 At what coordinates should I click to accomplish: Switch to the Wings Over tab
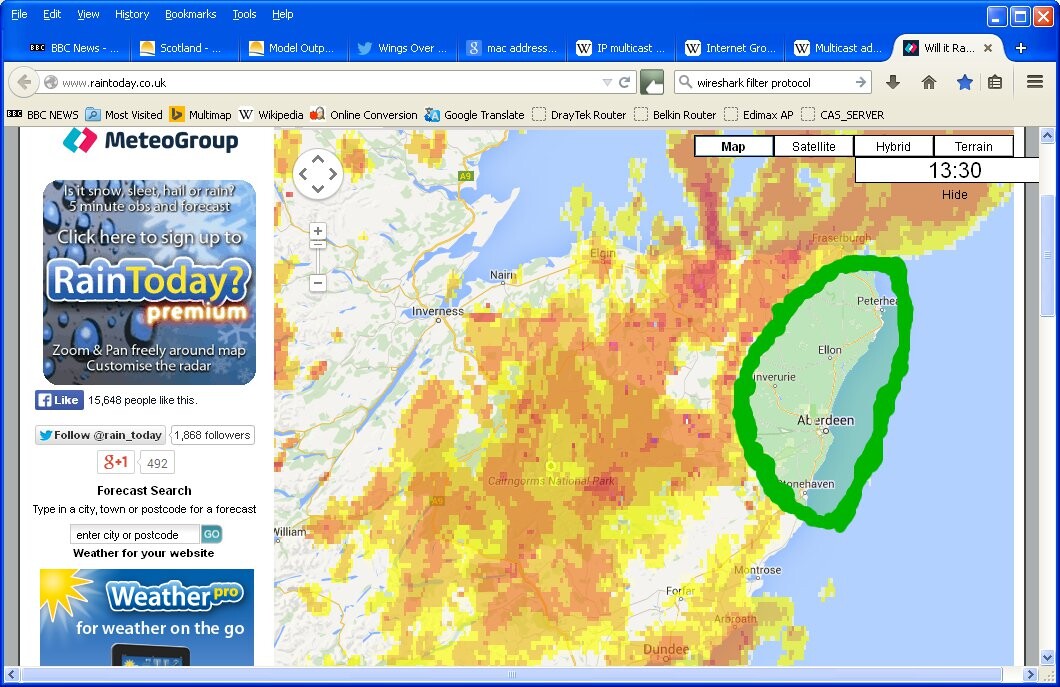(402, 48)
